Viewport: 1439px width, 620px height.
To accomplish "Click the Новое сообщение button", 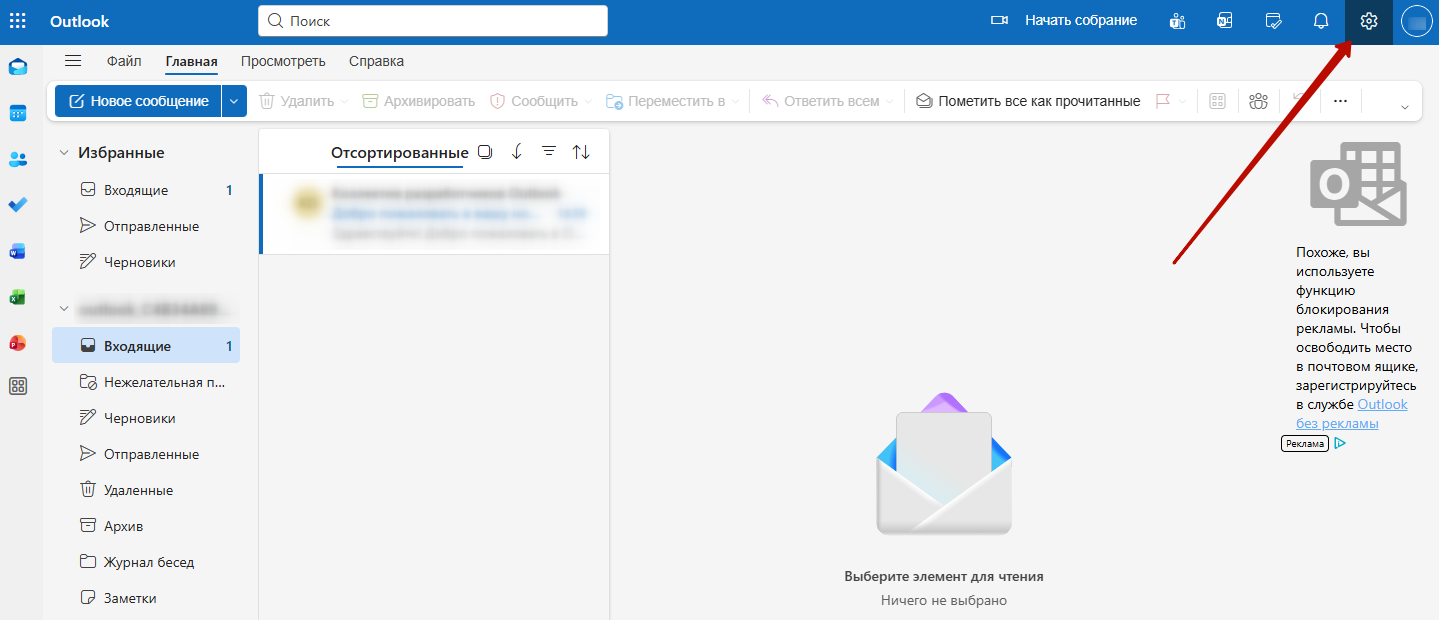I will [138, 101].
